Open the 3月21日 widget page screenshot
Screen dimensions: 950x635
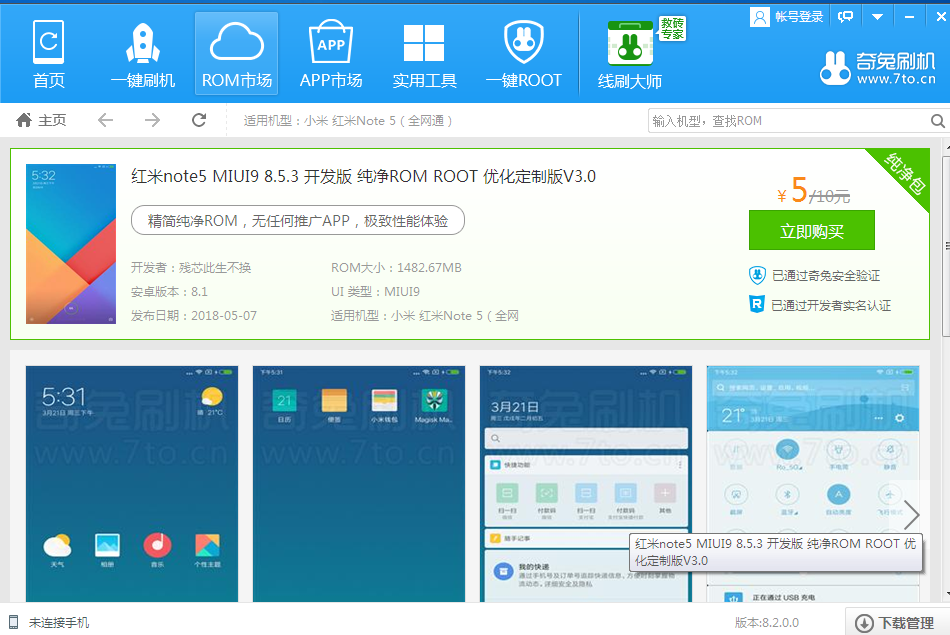coord(585,484)
